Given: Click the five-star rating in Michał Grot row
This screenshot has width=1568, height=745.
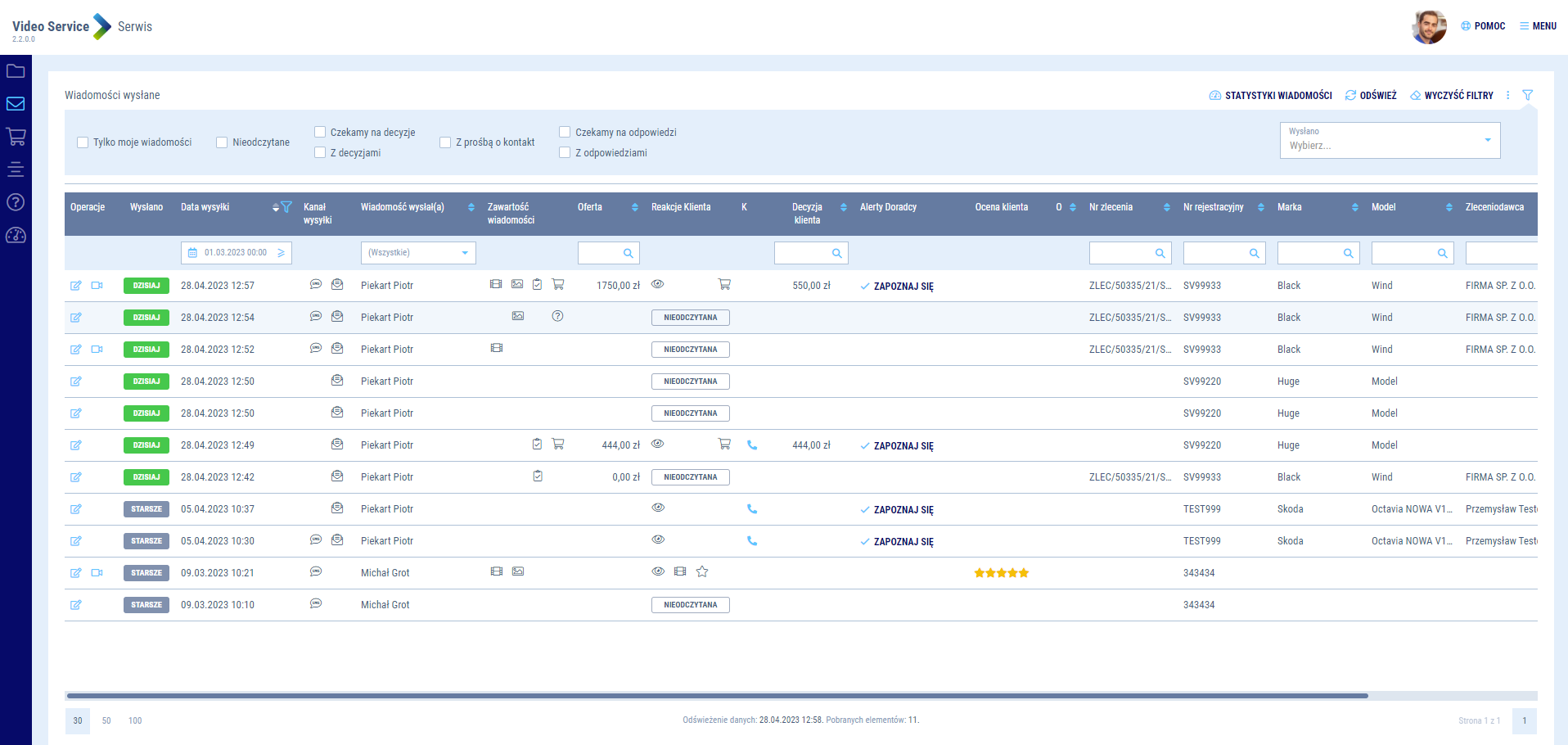Looking at the screenshot, I should pos(1001,573).
